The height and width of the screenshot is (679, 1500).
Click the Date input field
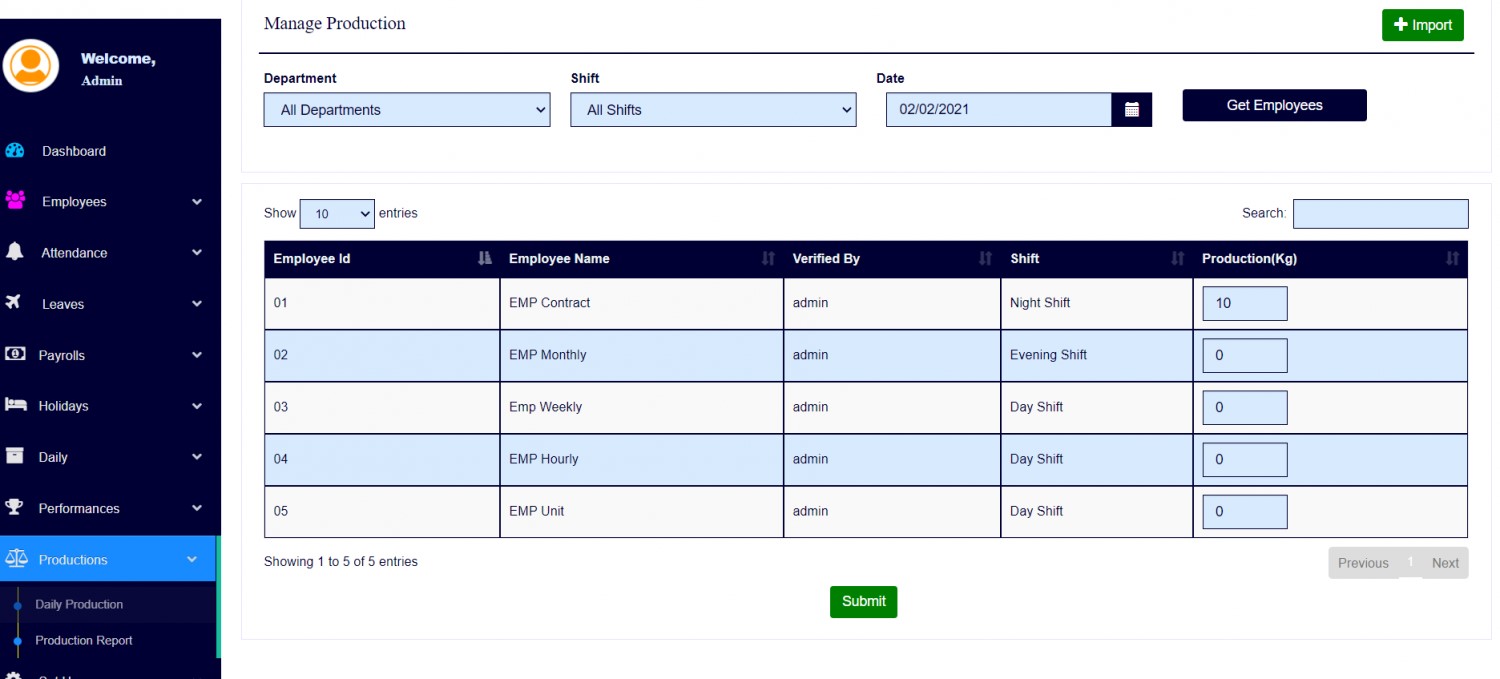pos(999,110)
